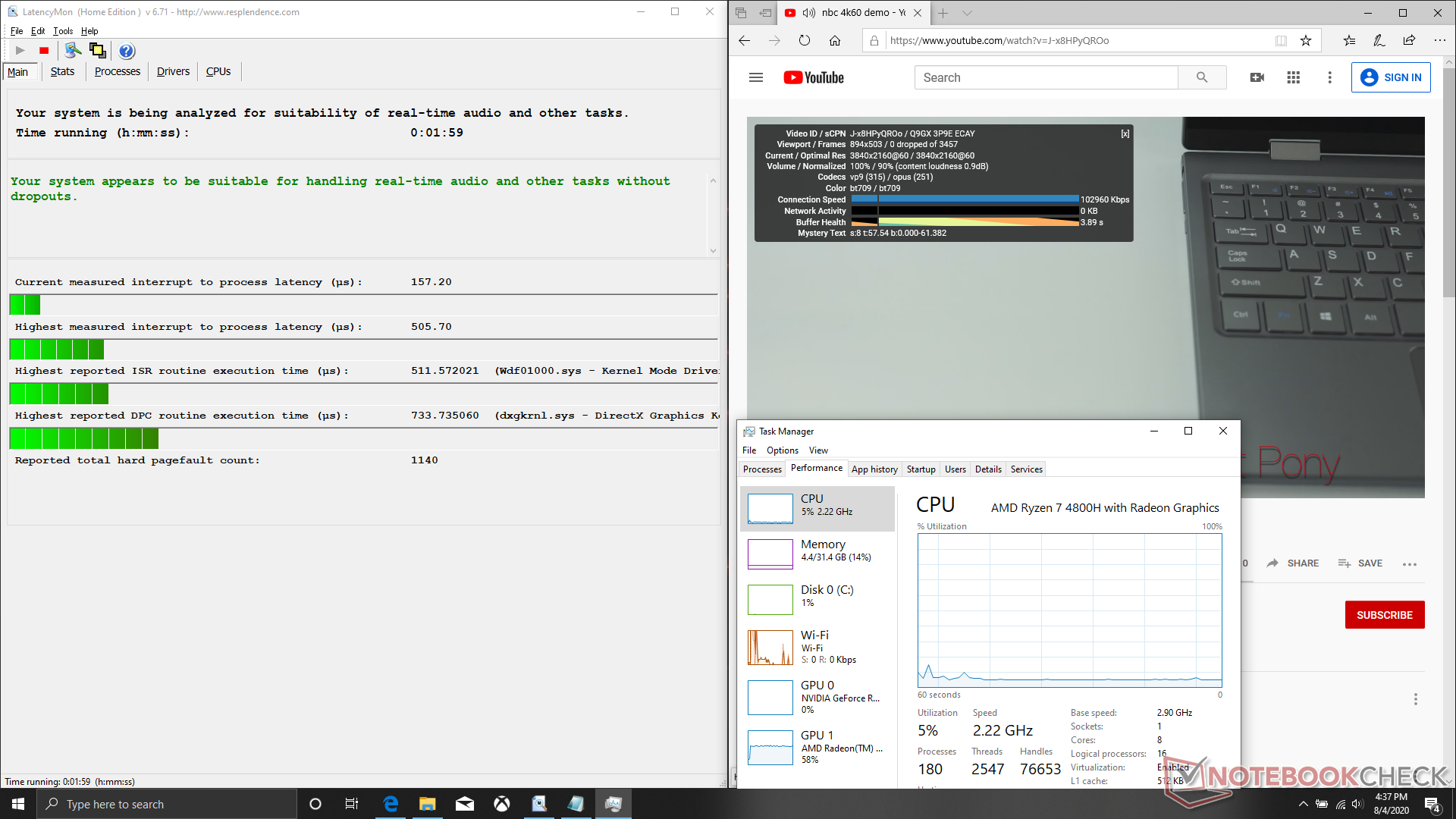Screen dimensions: 1456x819
Task: Open Task Manager Options menu
Action: click(782, 450)
